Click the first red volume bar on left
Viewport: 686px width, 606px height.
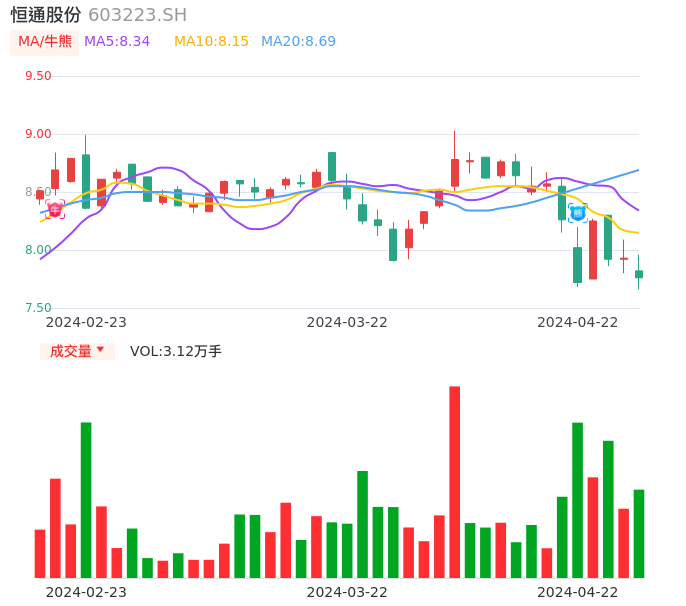(40, 553)
